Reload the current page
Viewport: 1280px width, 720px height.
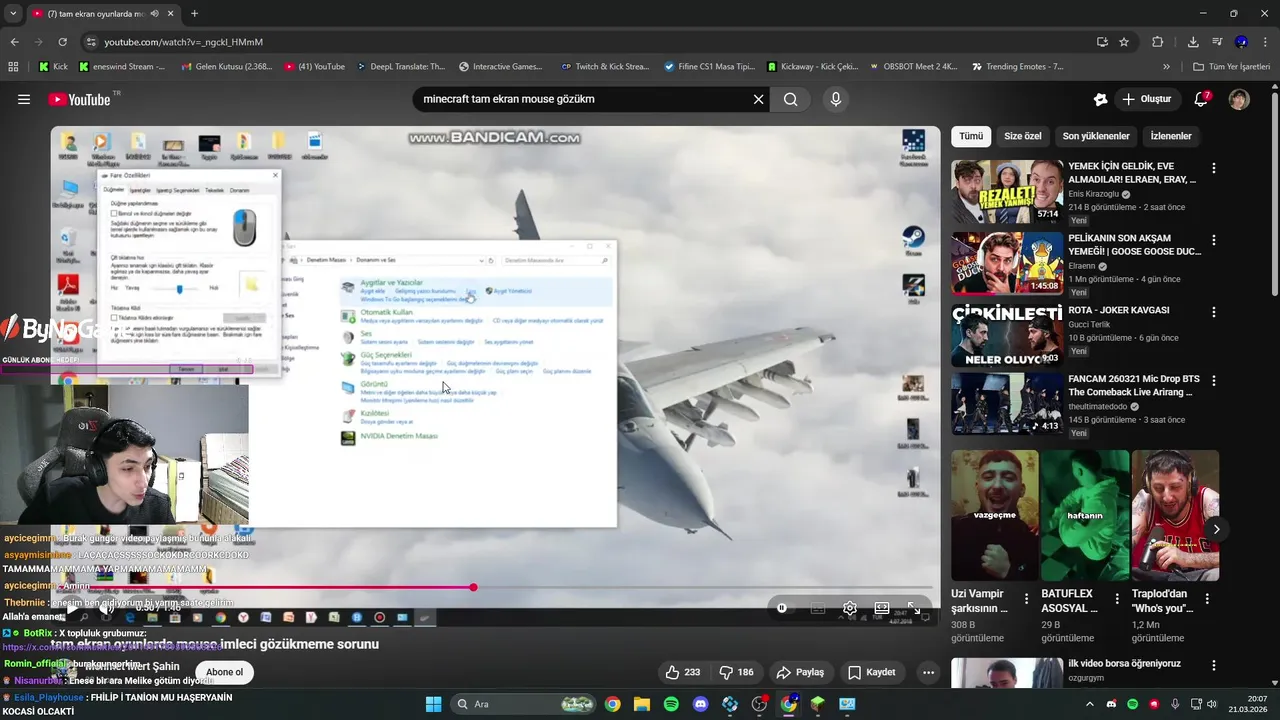click(x=62, y=42)
